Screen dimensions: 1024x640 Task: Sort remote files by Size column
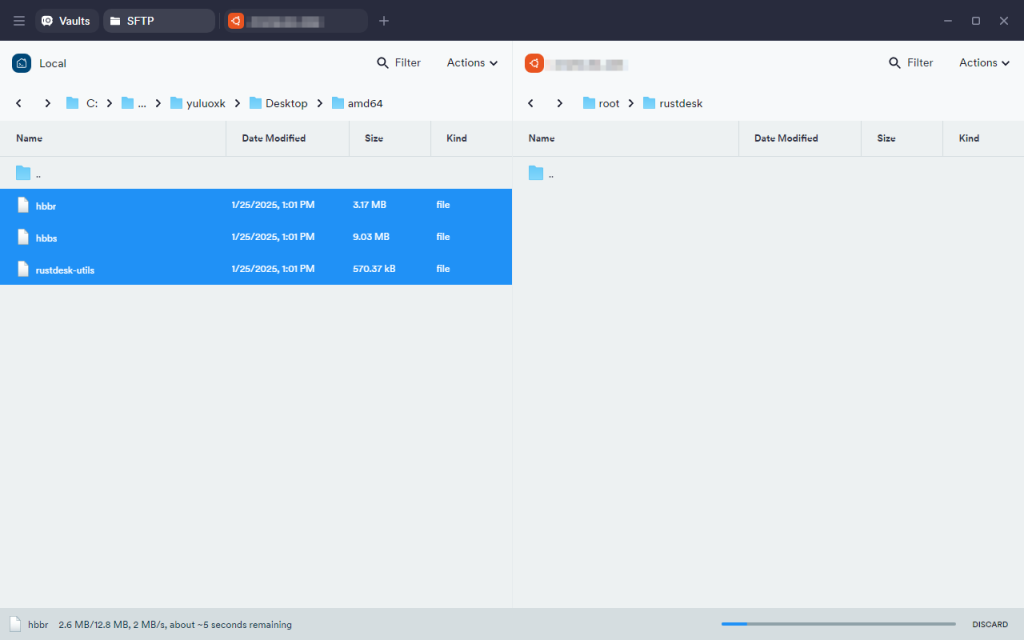coord(886,138)
